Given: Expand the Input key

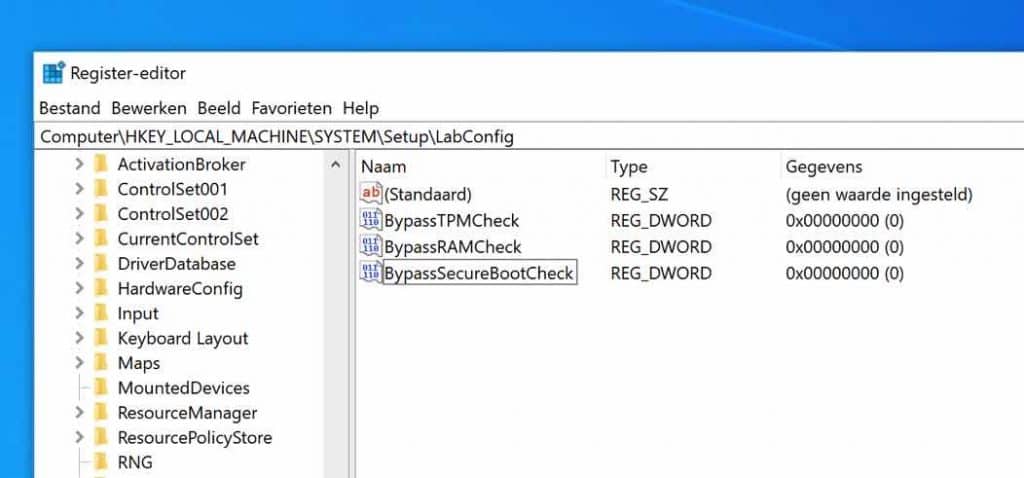Looking at the screenshot, I should pos(80,313).
